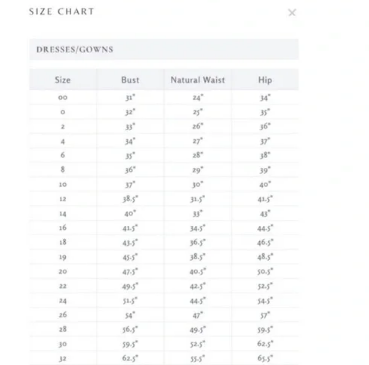Select the Hip column header
The image size is (369, 365).
tap(265, 80)
